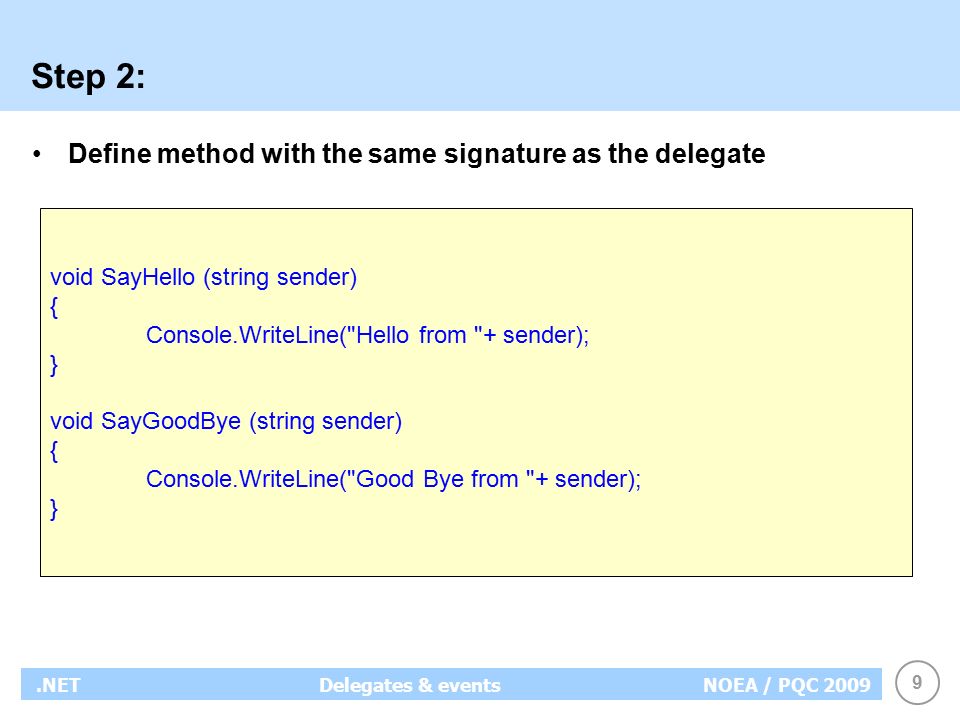Screen dimensions: 960x720
Task: Click the 'Step 2:' slide title
Action: (88, 77)
